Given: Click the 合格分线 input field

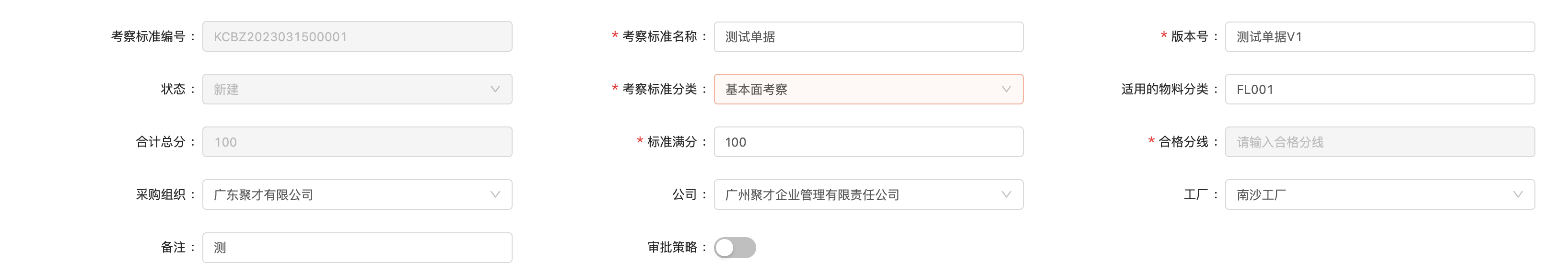Looking at the screenshot, I should pos(1379,142).
